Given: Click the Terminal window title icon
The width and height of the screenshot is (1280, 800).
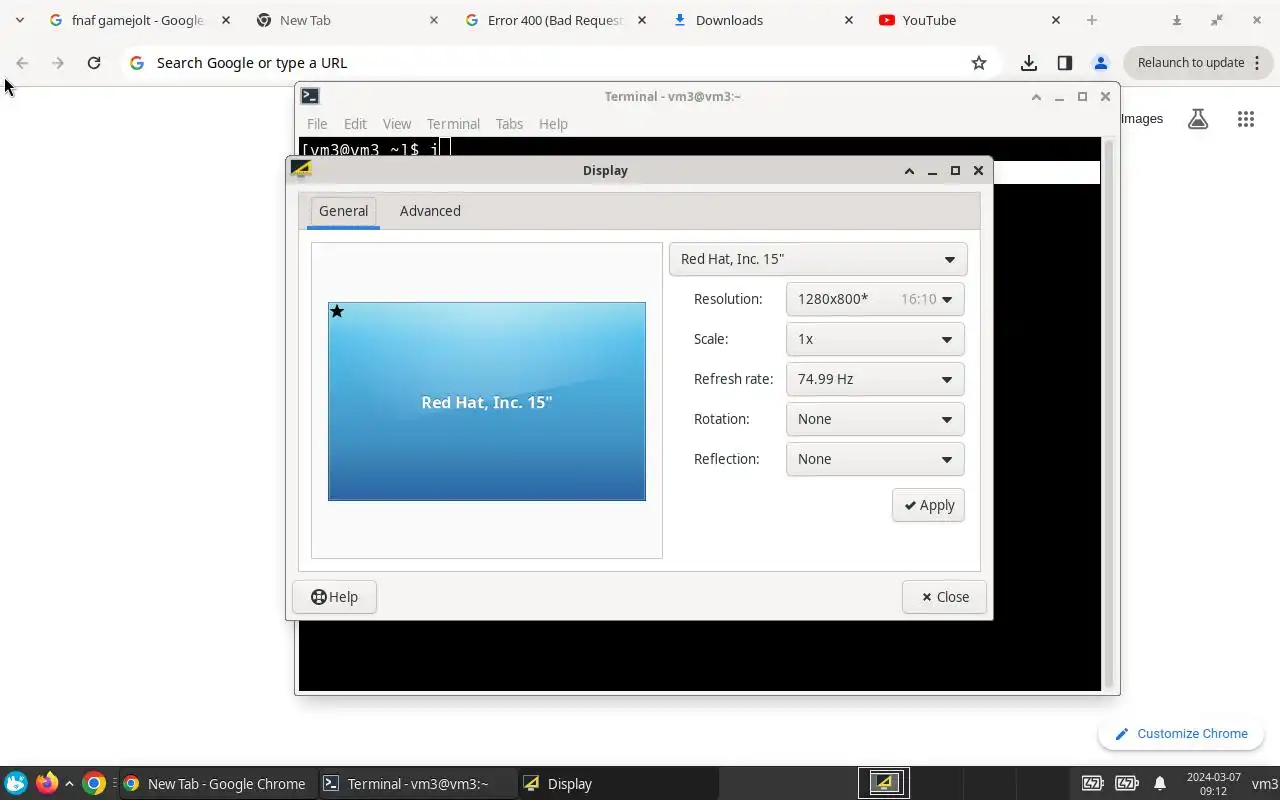Looking at the screenshot, I should coord(310,96).
